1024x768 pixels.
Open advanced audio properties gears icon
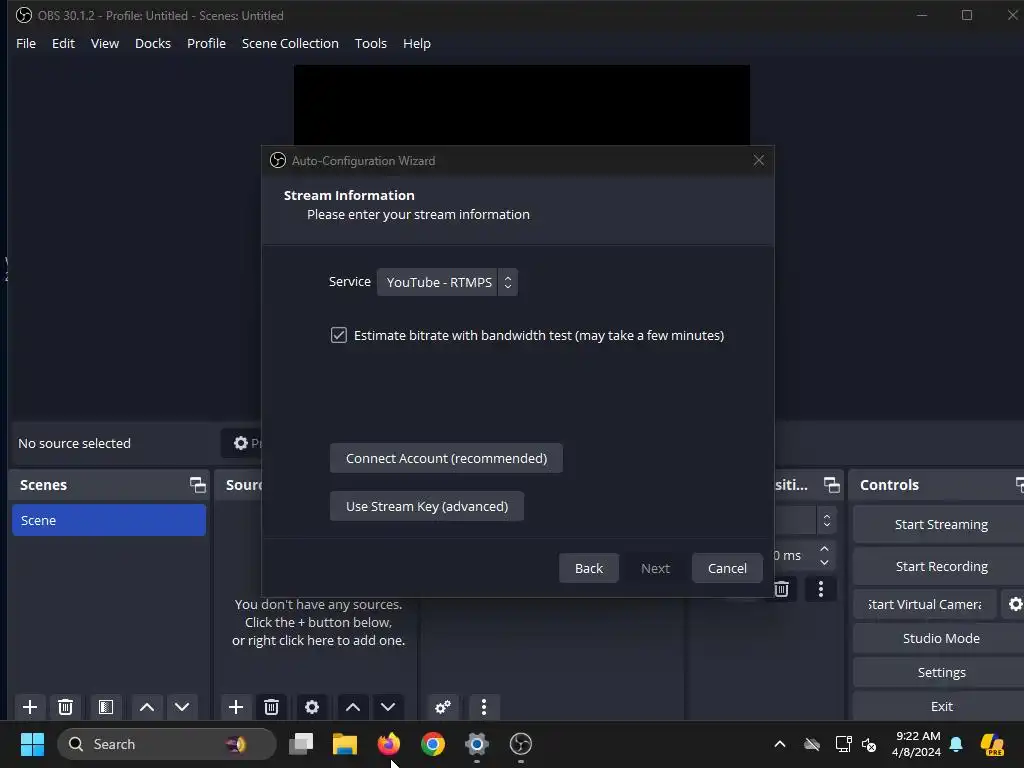click(443, 707)
